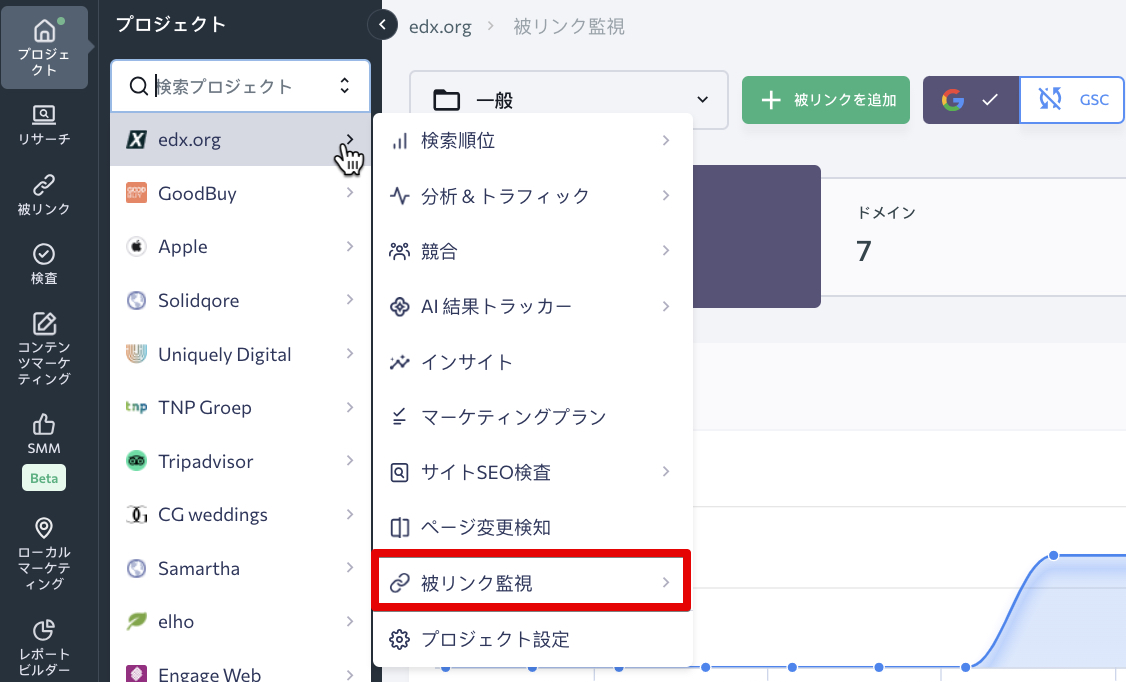Open the 分析＆トラフィック submenu
Image resolution: width=1126 pixels, height=682 pixels.
531,196
